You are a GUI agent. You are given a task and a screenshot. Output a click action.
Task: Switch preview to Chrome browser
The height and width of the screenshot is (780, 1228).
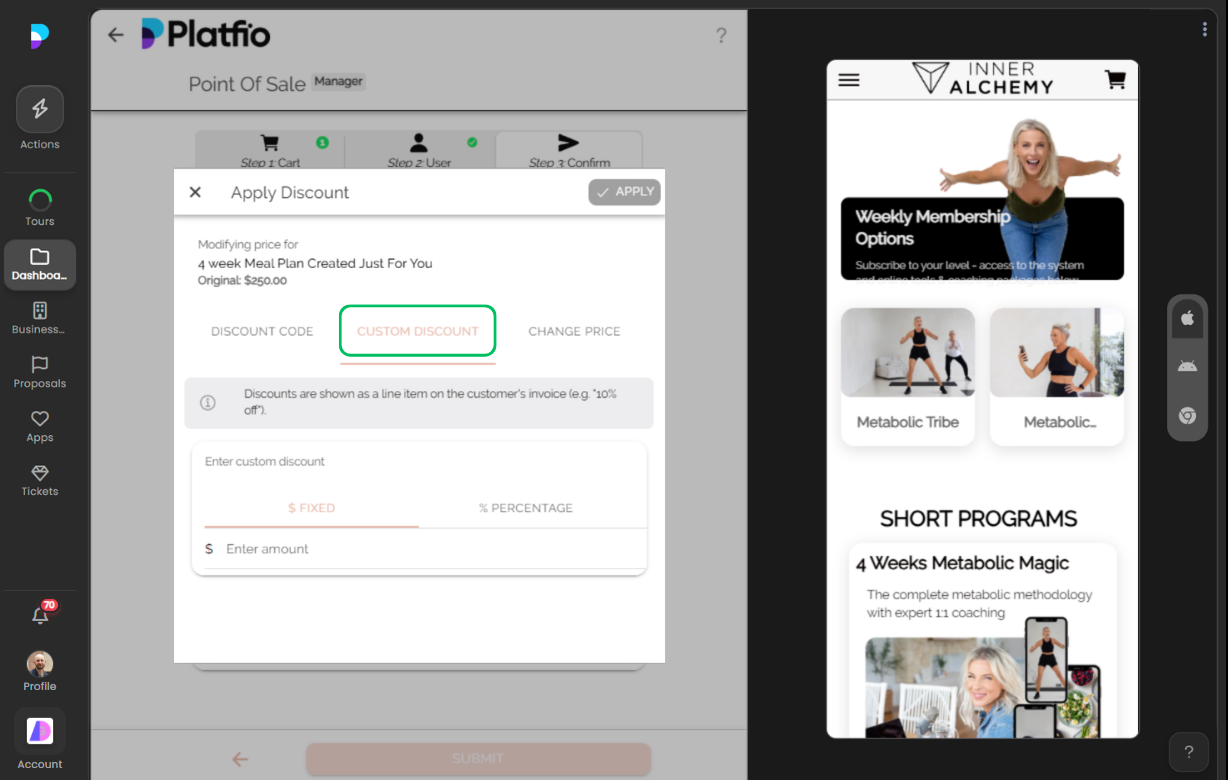(1187, 415)
